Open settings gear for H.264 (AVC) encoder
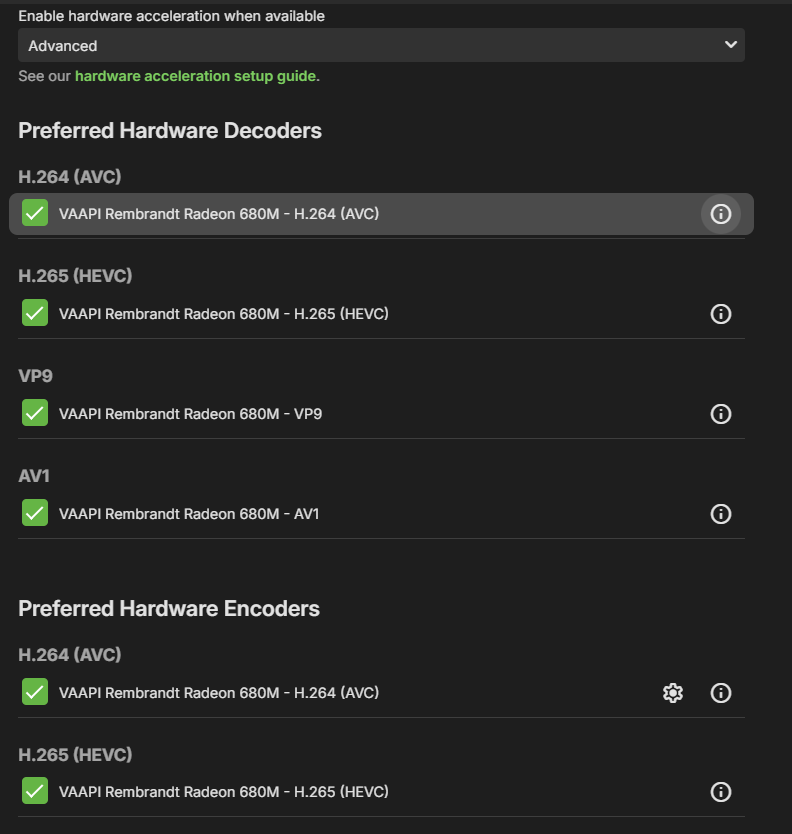792x834 pixels. (673, 693)
